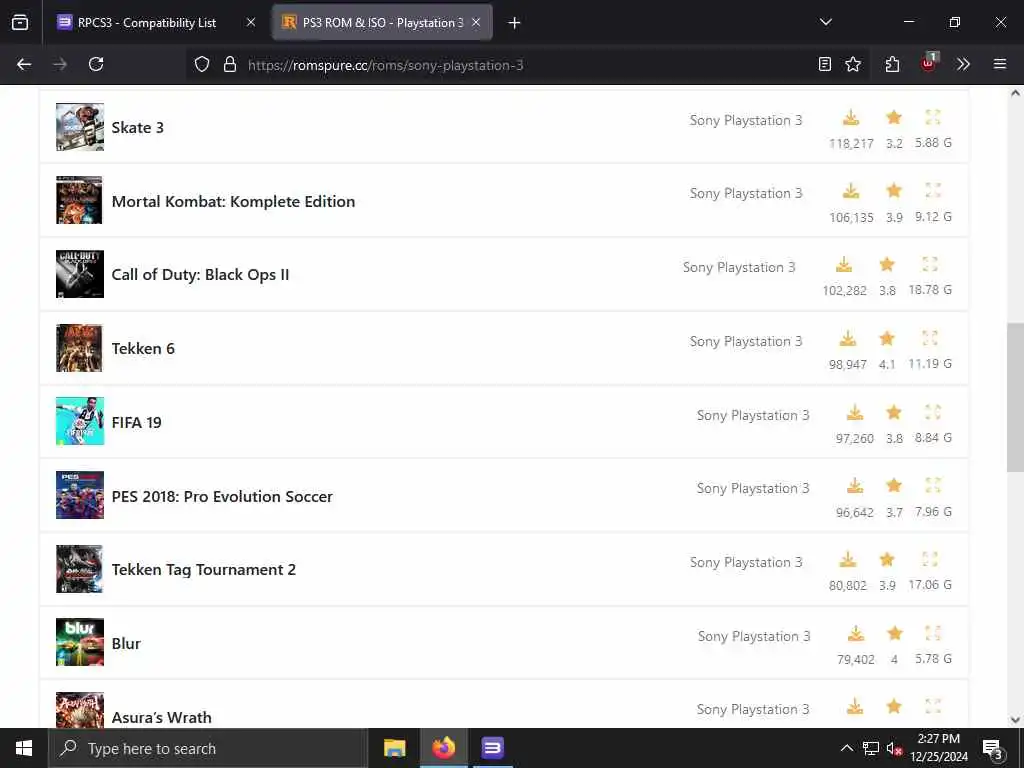Show site tracking protection shield info
This screenshot has width=1024, height=768.
click(202, 64)
